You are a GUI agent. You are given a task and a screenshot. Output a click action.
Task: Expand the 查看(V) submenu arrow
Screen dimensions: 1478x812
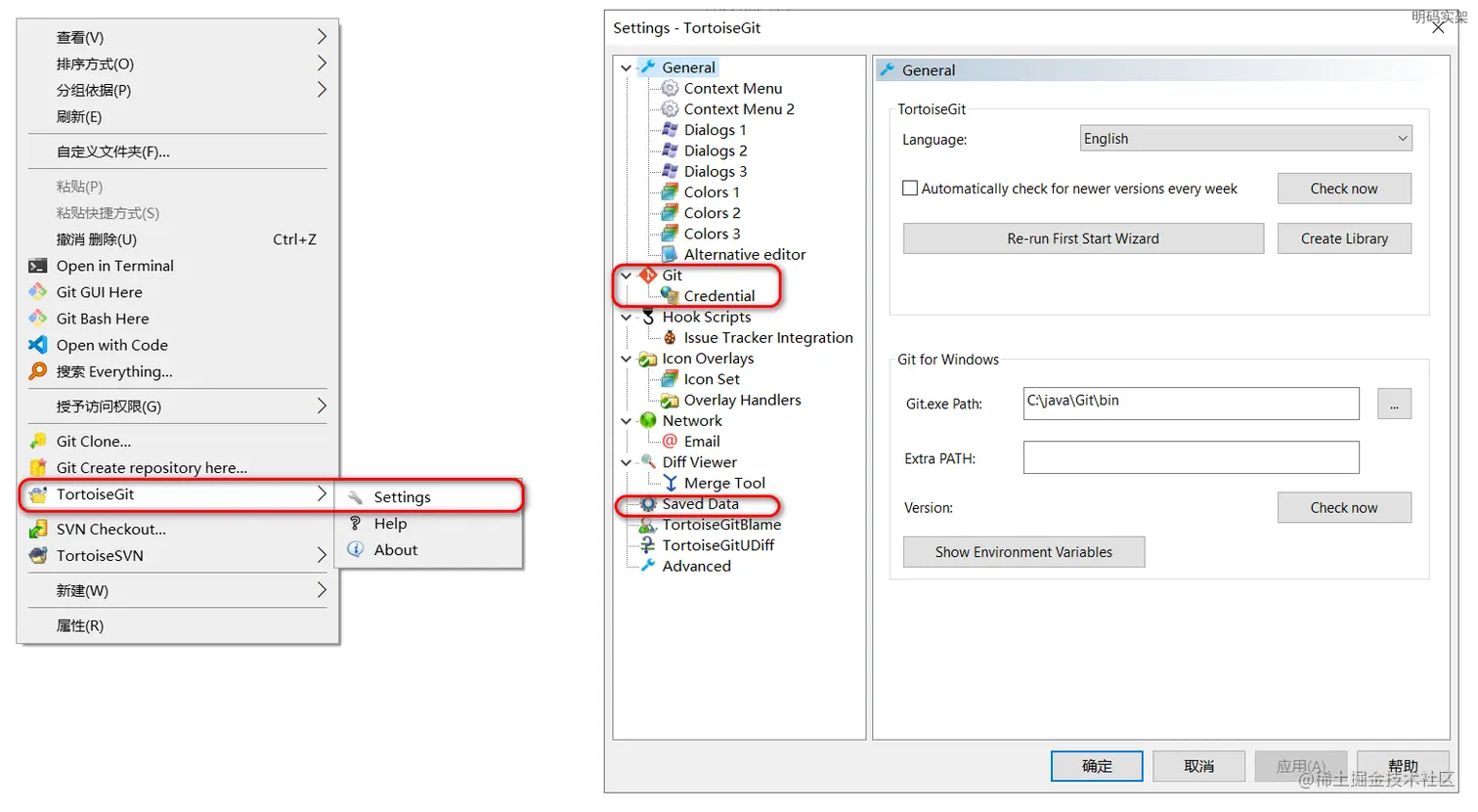(x=322, y=37)
